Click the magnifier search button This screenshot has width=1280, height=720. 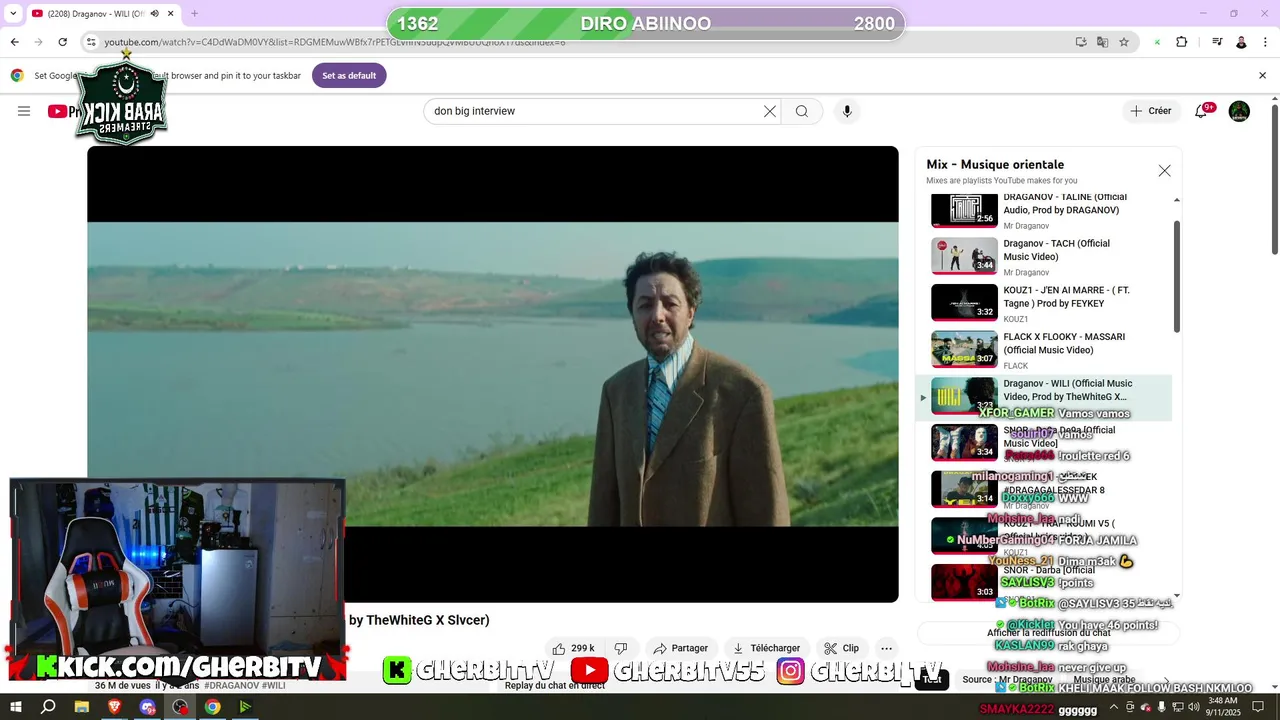point(802,111)
